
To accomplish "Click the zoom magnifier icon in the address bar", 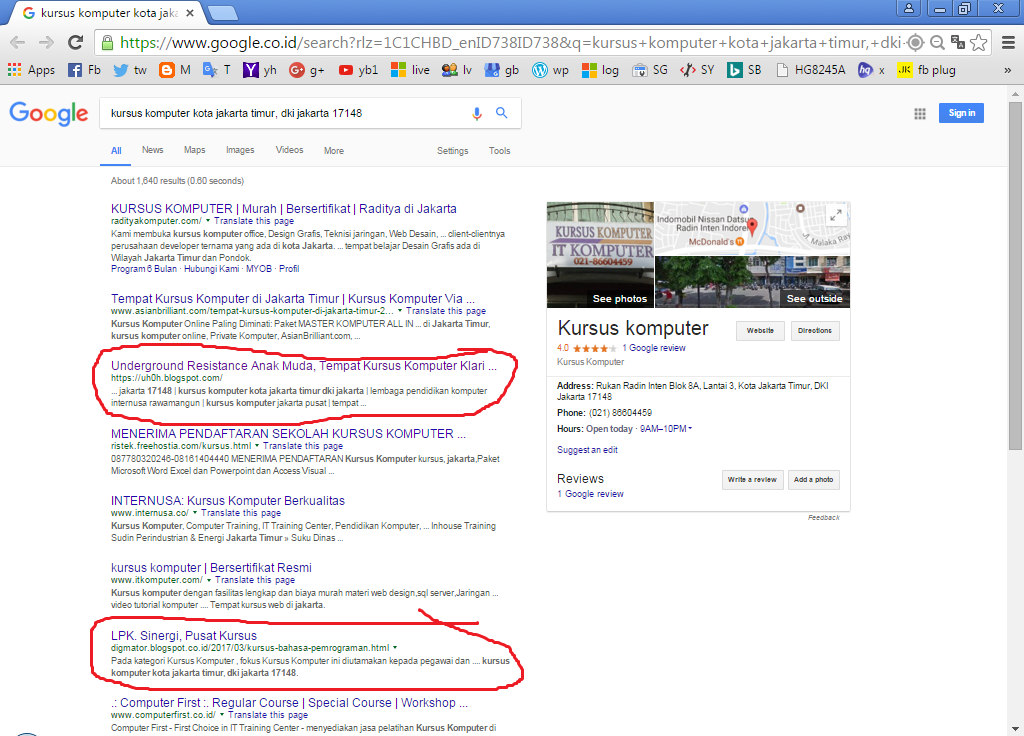I will (x=937, y=43).
